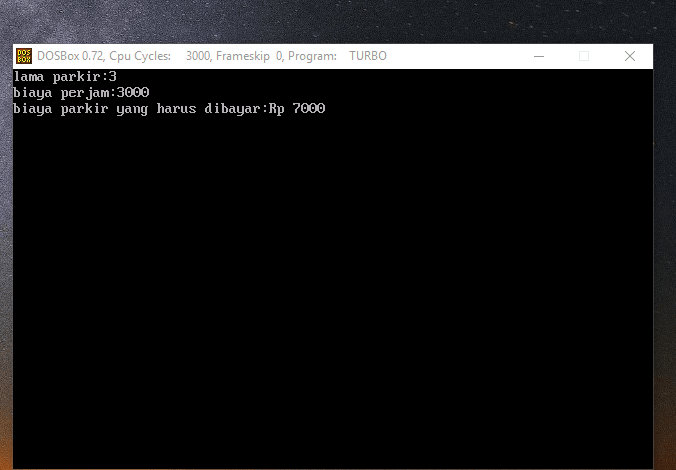Close the DOSBox window
This screenshot has height=470, width=676.
click(630, 56)
